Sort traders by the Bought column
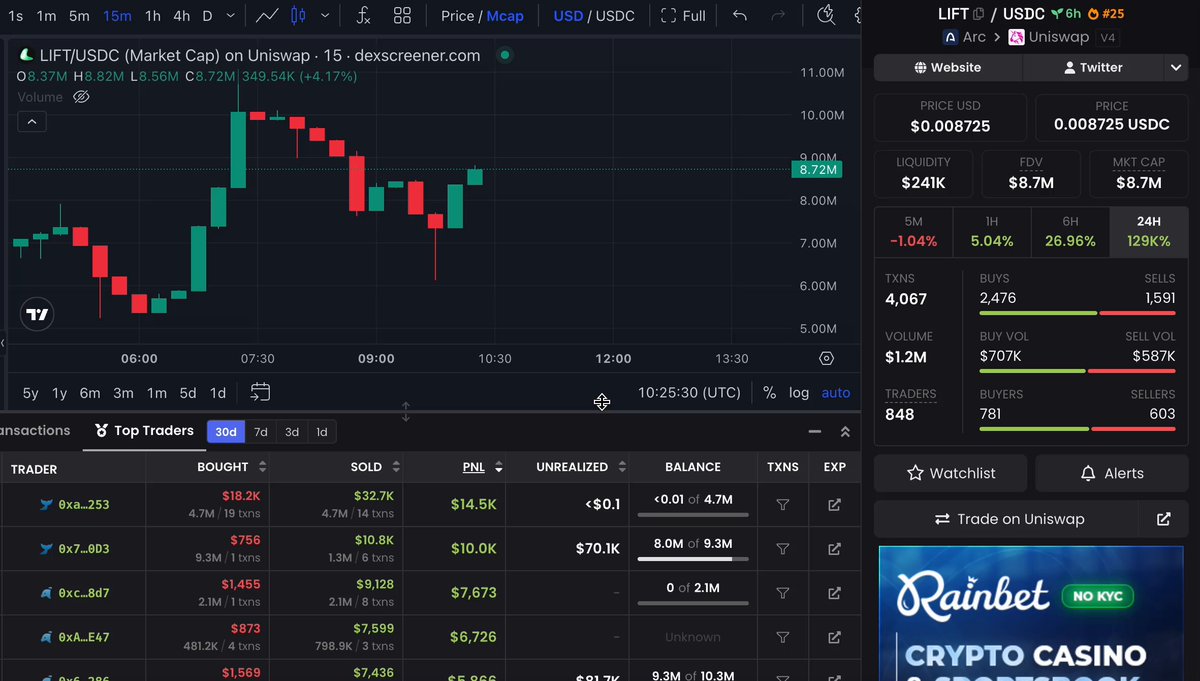Viewport: 1200px width, 681px height. pyautogui.click(x=233, y=467)
